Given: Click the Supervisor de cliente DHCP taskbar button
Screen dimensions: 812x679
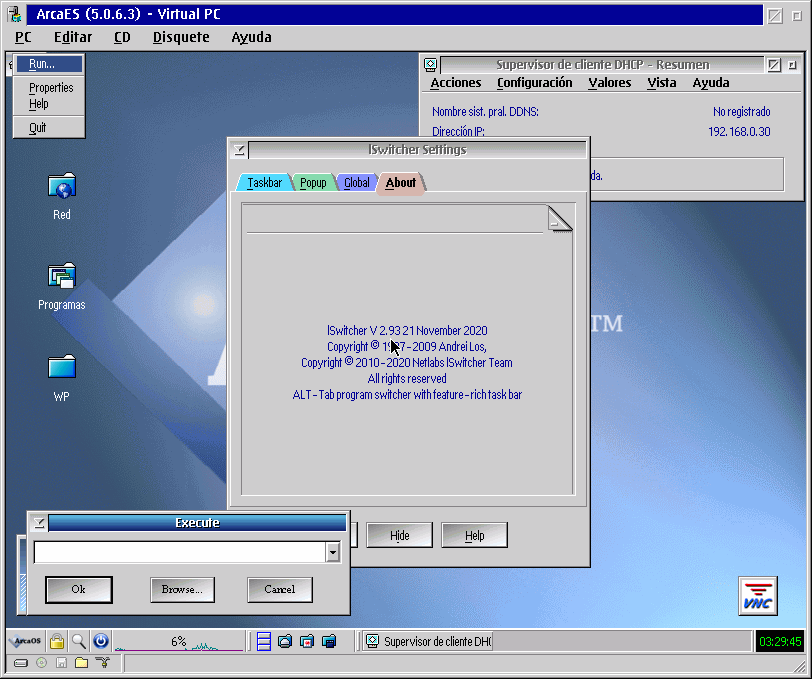Looking at the screenshot, I should [428, 641].
